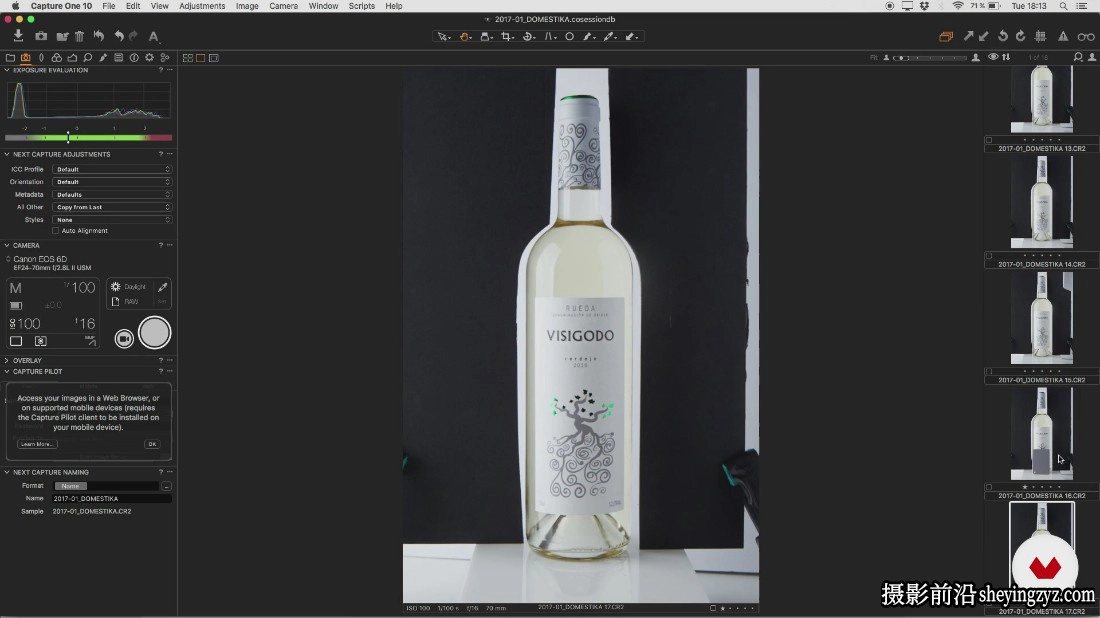This screenshot has height=618, width=1100.
Task: Click OK in Capture Pilot notice
Action: [x=152, y=444]
